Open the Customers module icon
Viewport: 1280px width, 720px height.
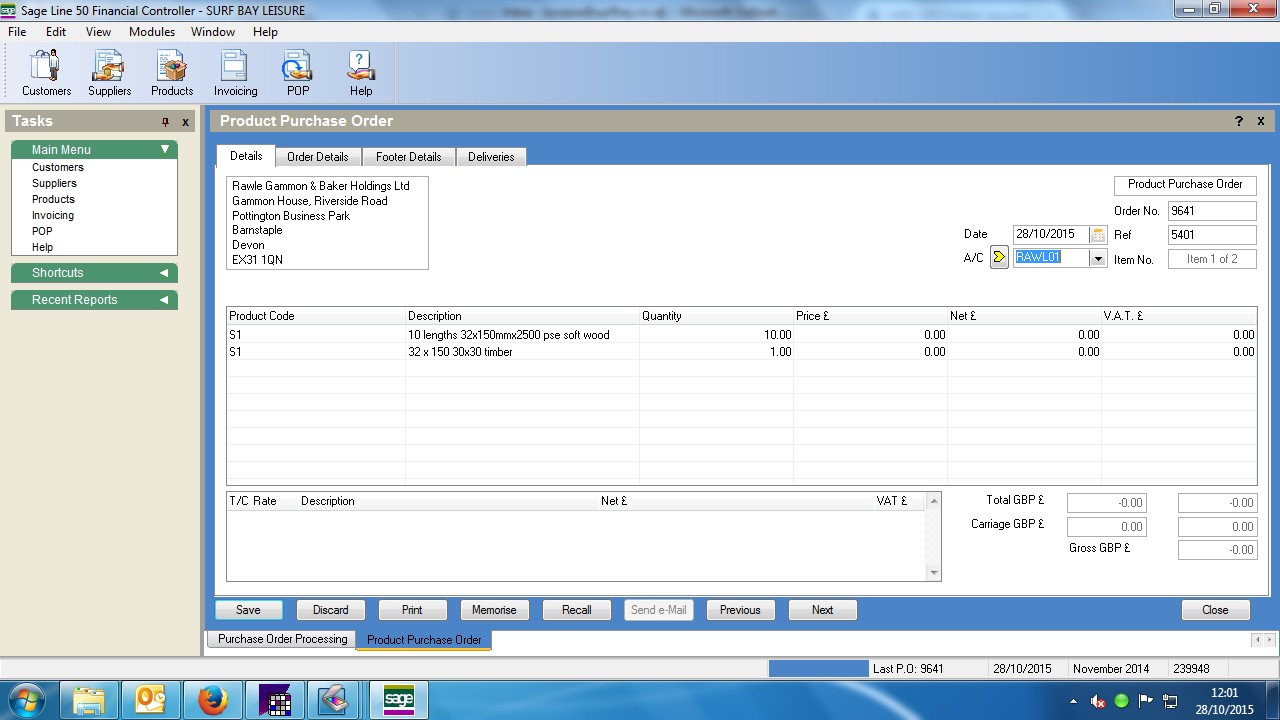click(46, 73)
